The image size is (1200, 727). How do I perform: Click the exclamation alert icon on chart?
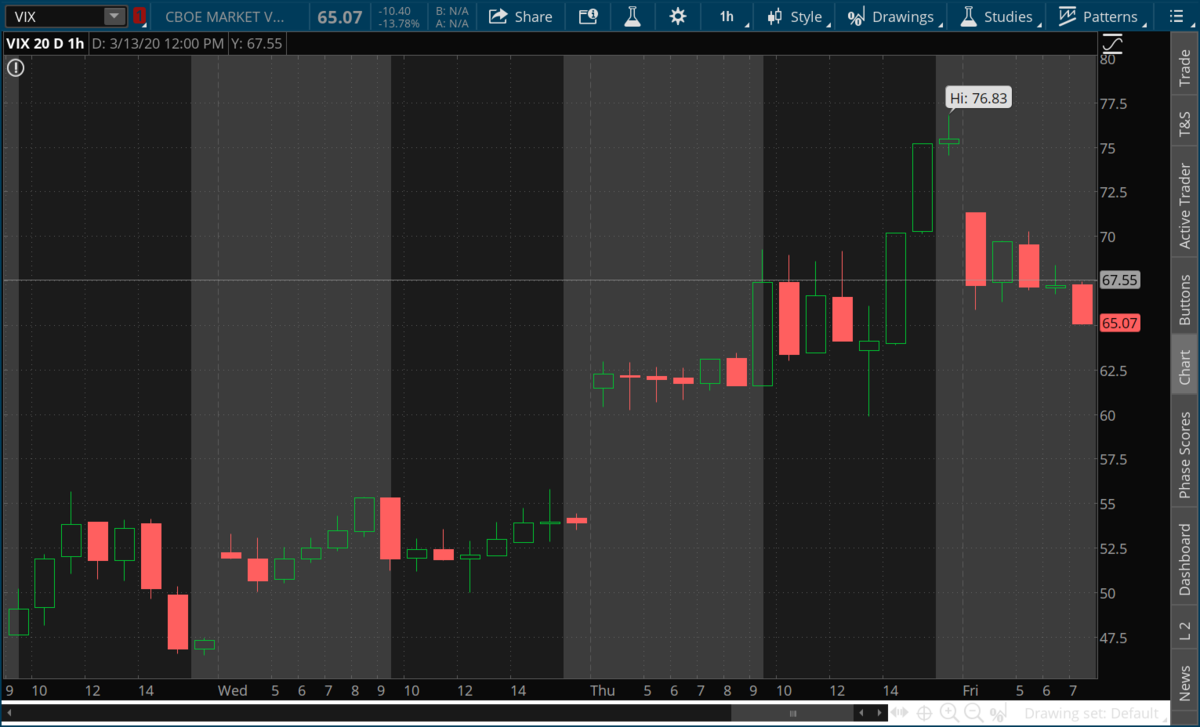(x=15, y=68)
